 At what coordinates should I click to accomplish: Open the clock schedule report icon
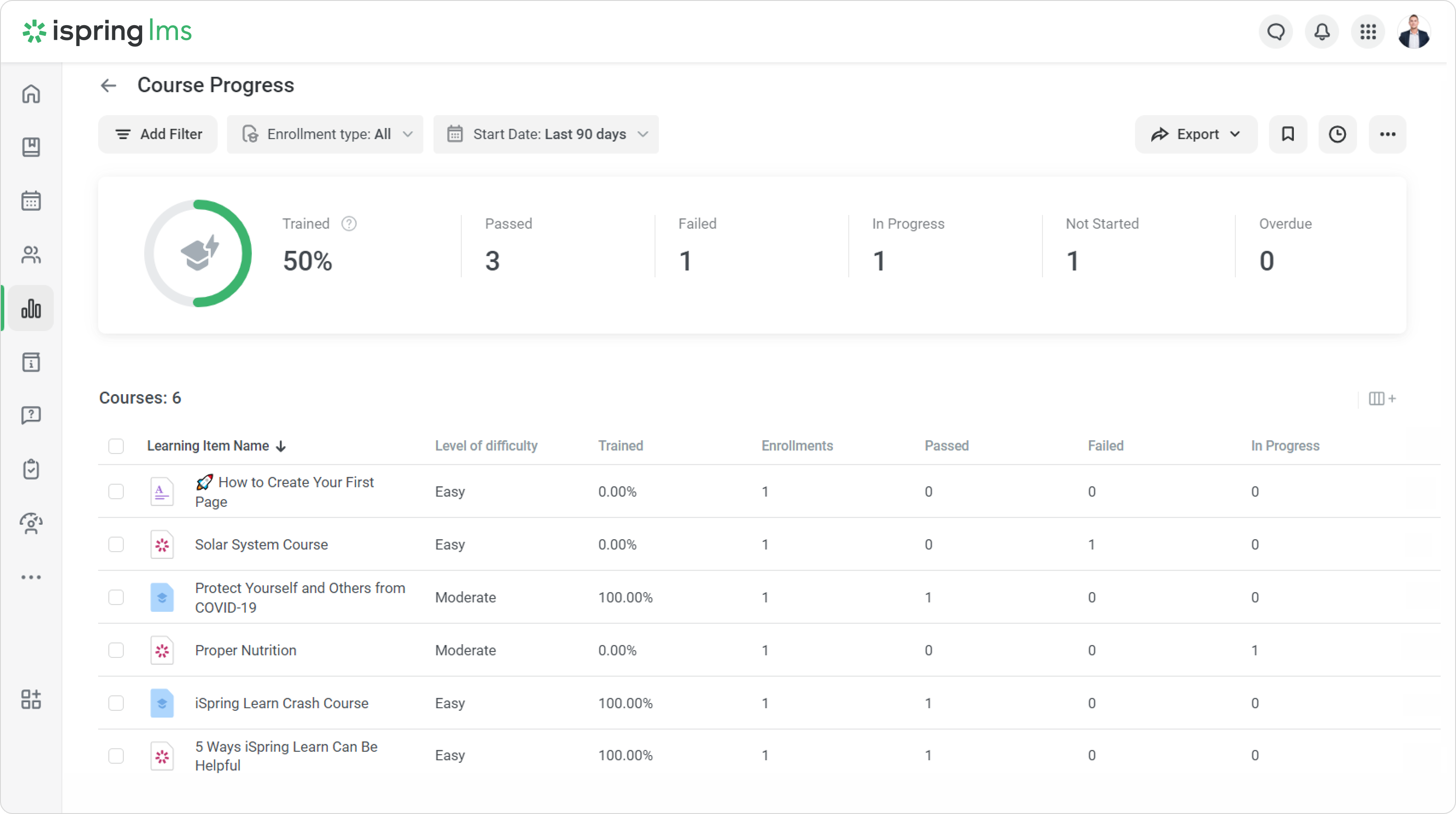(x=1337, y=134)
